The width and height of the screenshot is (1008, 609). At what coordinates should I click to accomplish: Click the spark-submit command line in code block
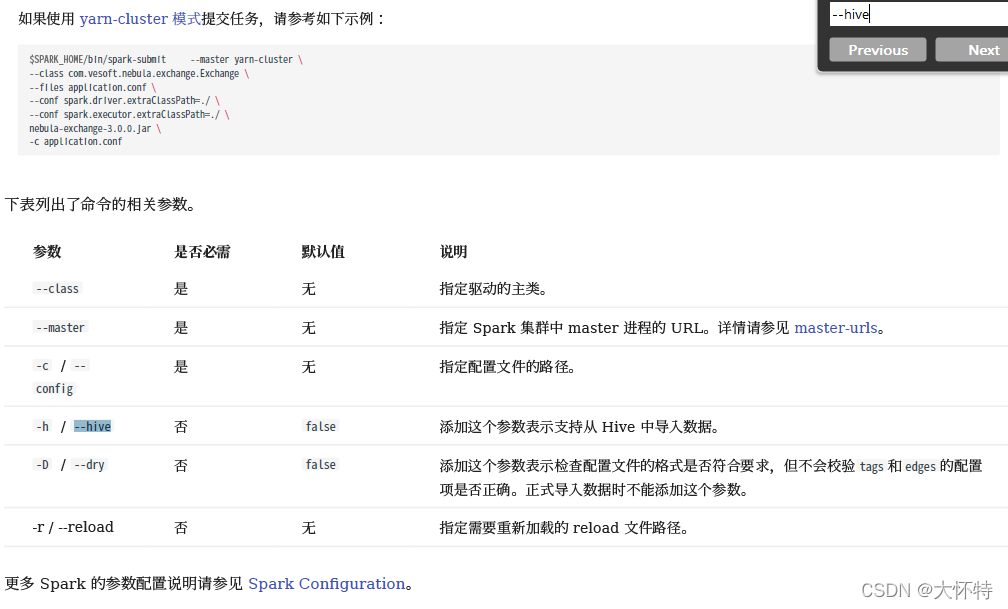(166, 59)
